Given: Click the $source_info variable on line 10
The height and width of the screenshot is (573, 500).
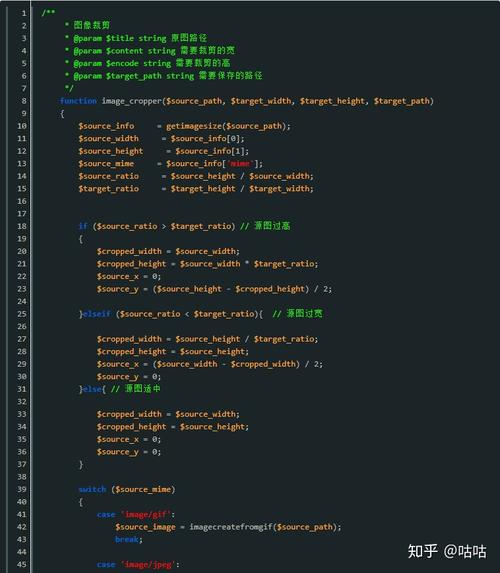Looking at the screenshot, I should 106,126.
